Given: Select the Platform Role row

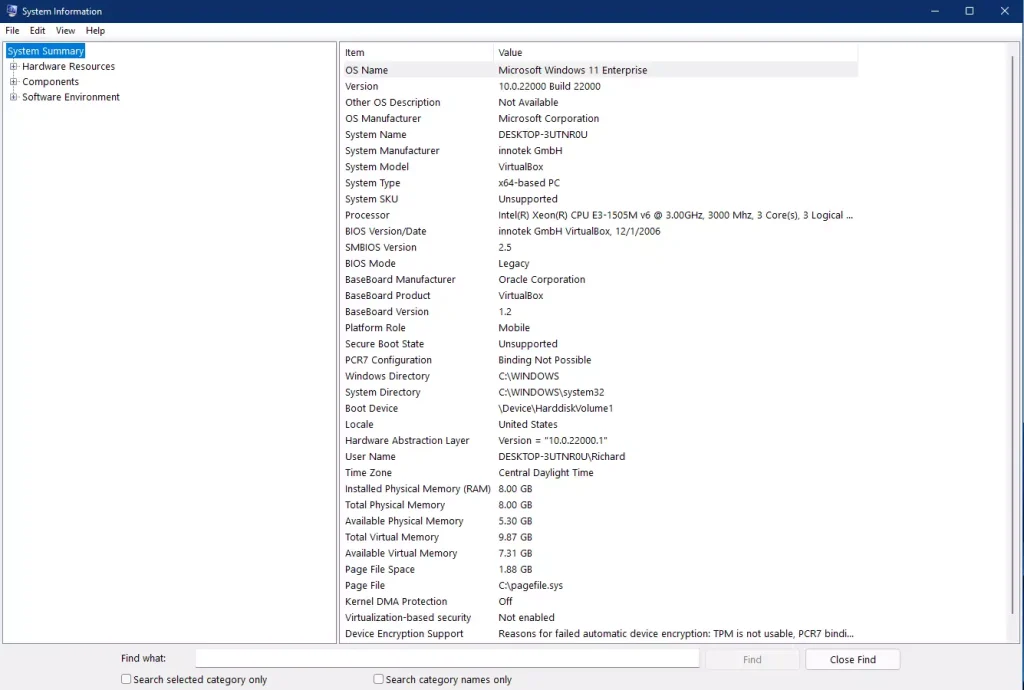Looking at the screenshot, I should coord(600,328).
